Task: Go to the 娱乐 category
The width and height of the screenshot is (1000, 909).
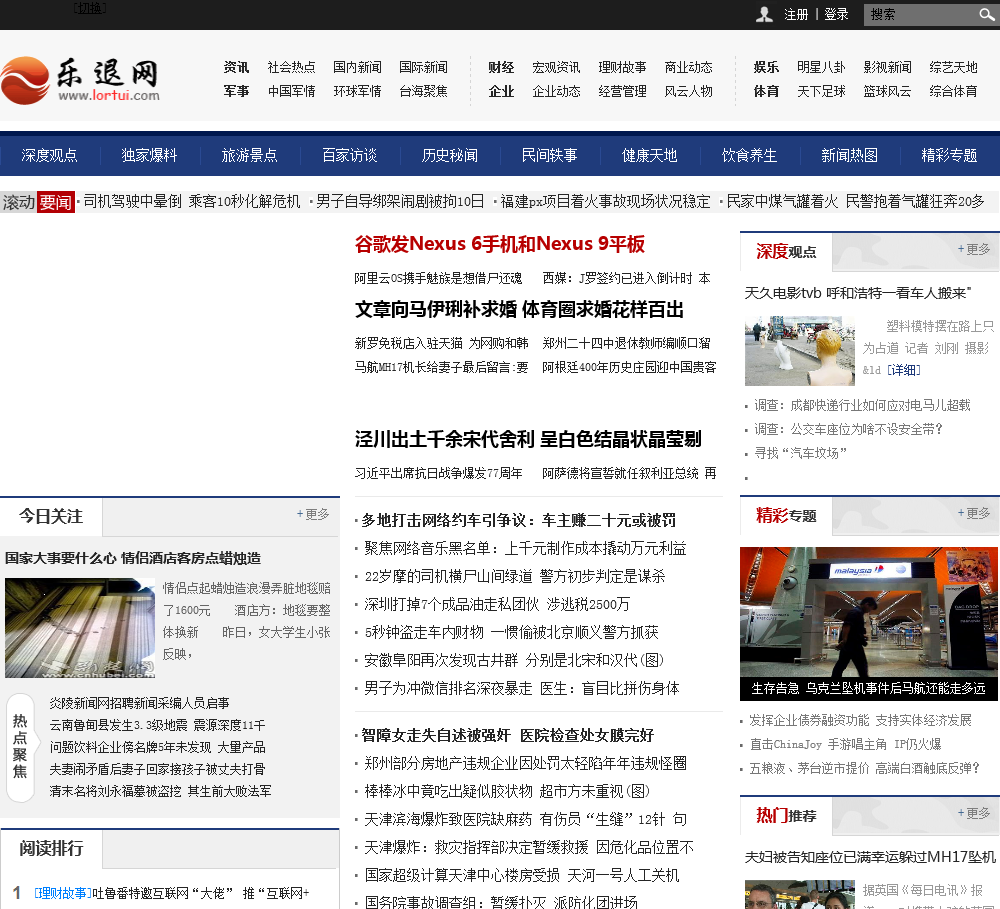Action: tap(766, 68)
